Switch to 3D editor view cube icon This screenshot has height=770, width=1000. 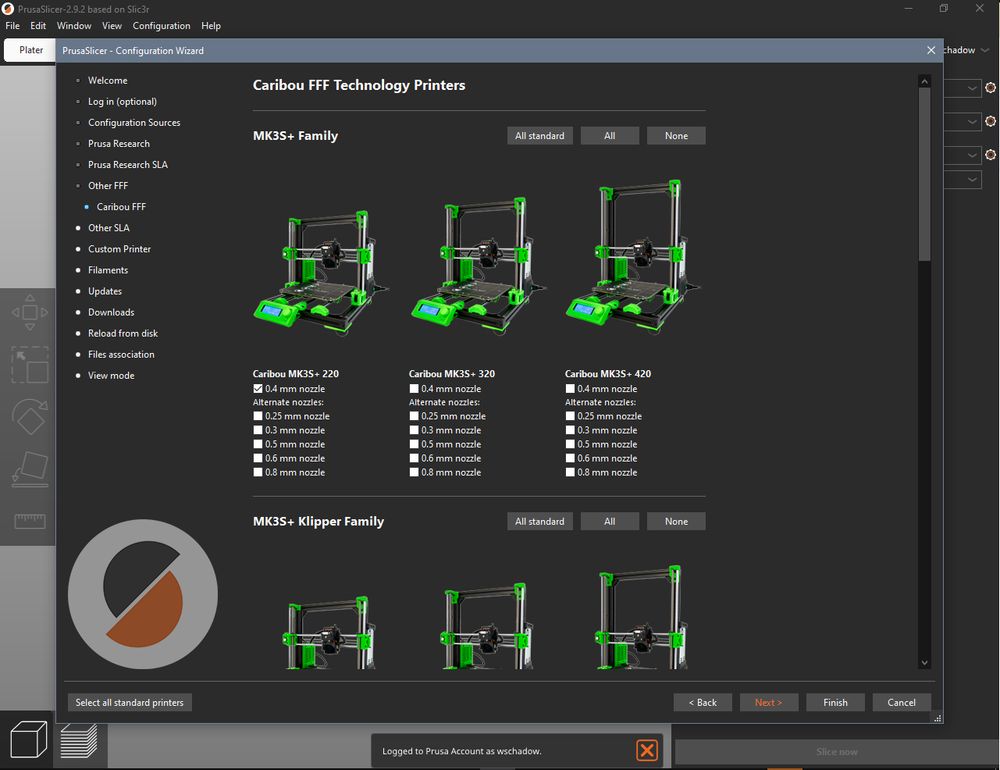28,742
